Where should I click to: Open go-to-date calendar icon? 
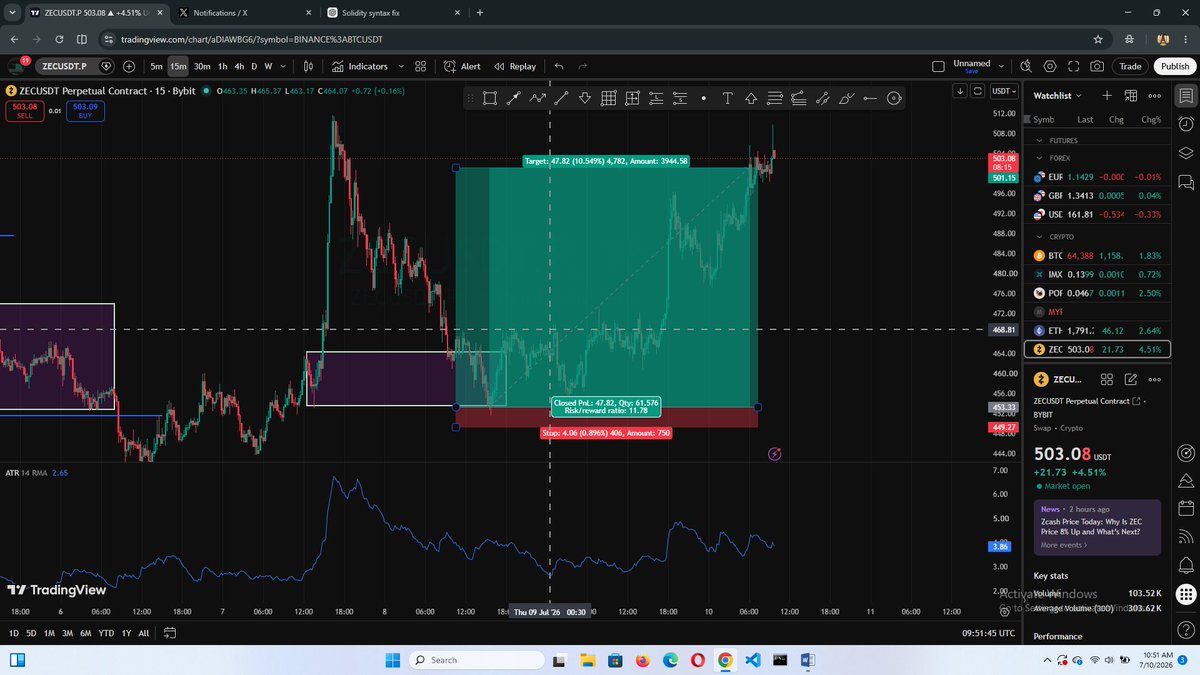[170, 633]
